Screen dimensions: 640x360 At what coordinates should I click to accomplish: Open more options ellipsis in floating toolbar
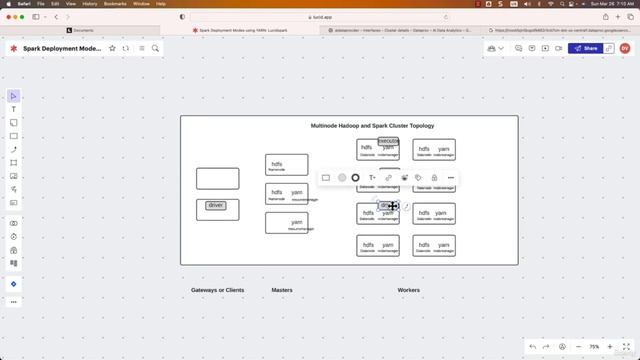pos(451,178)
